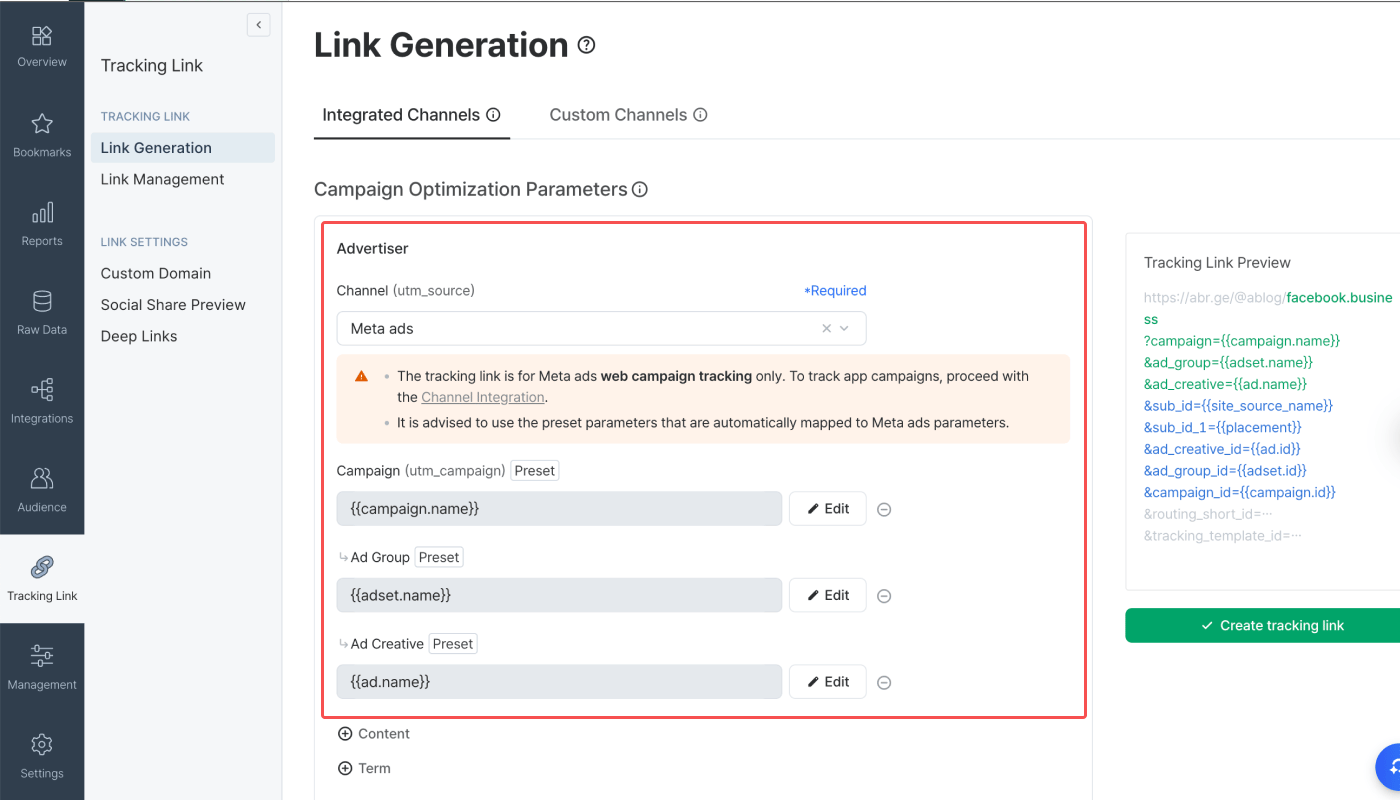Open Audience people icon
1400x800 pixels.
point(42,478)
